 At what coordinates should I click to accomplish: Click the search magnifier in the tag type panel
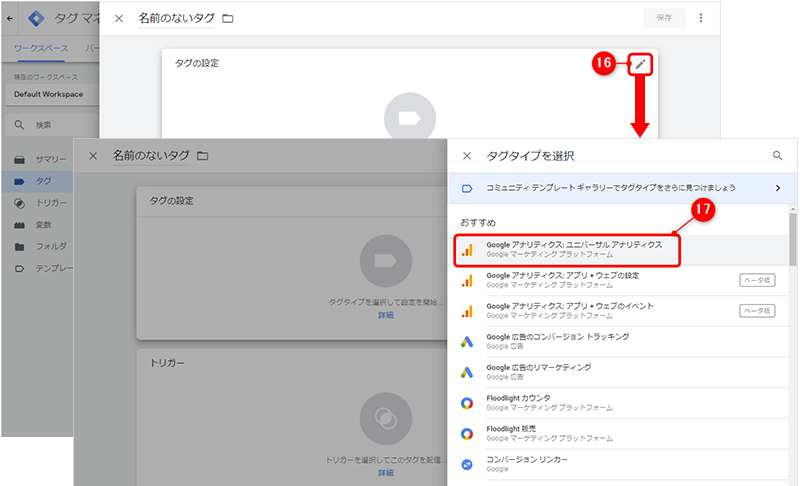pyautogui.click(x=777, y=156)
